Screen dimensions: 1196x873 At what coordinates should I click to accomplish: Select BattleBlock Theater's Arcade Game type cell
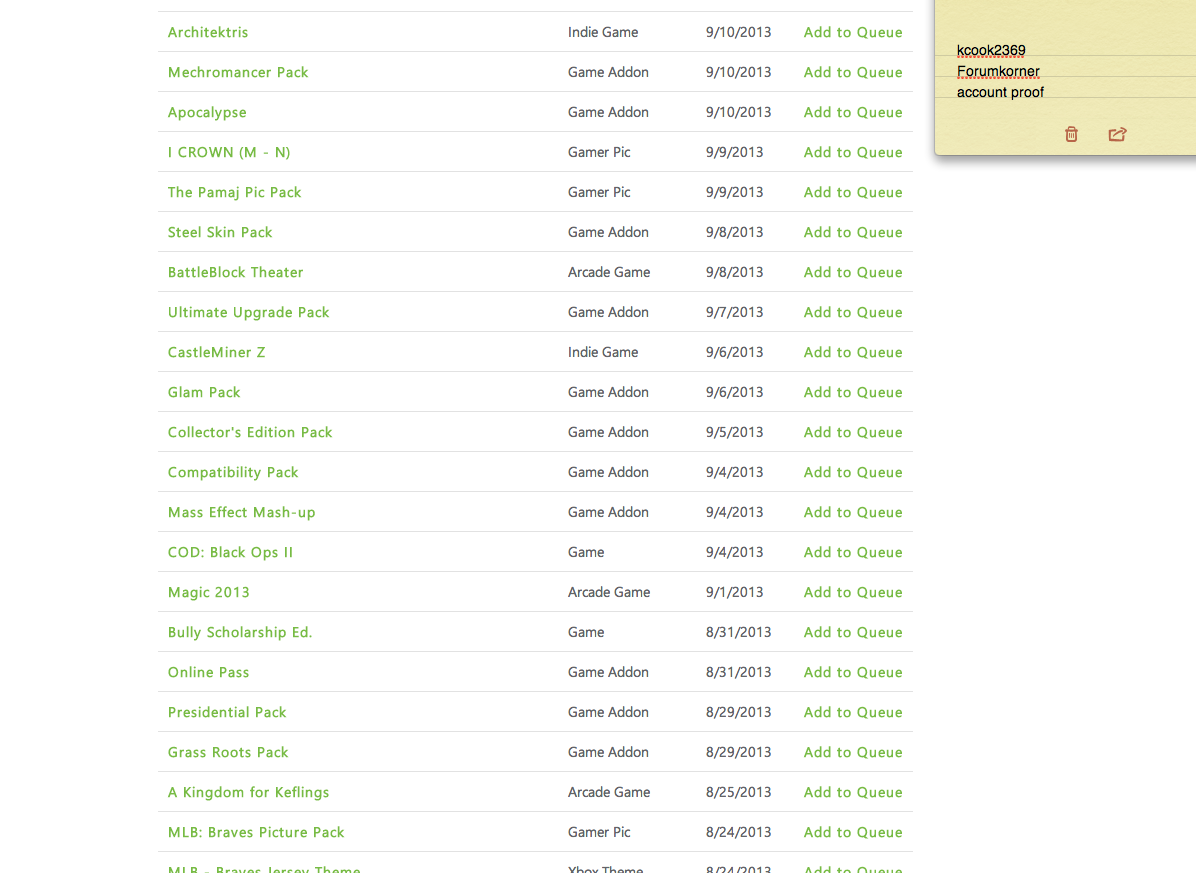pos(609,272)
